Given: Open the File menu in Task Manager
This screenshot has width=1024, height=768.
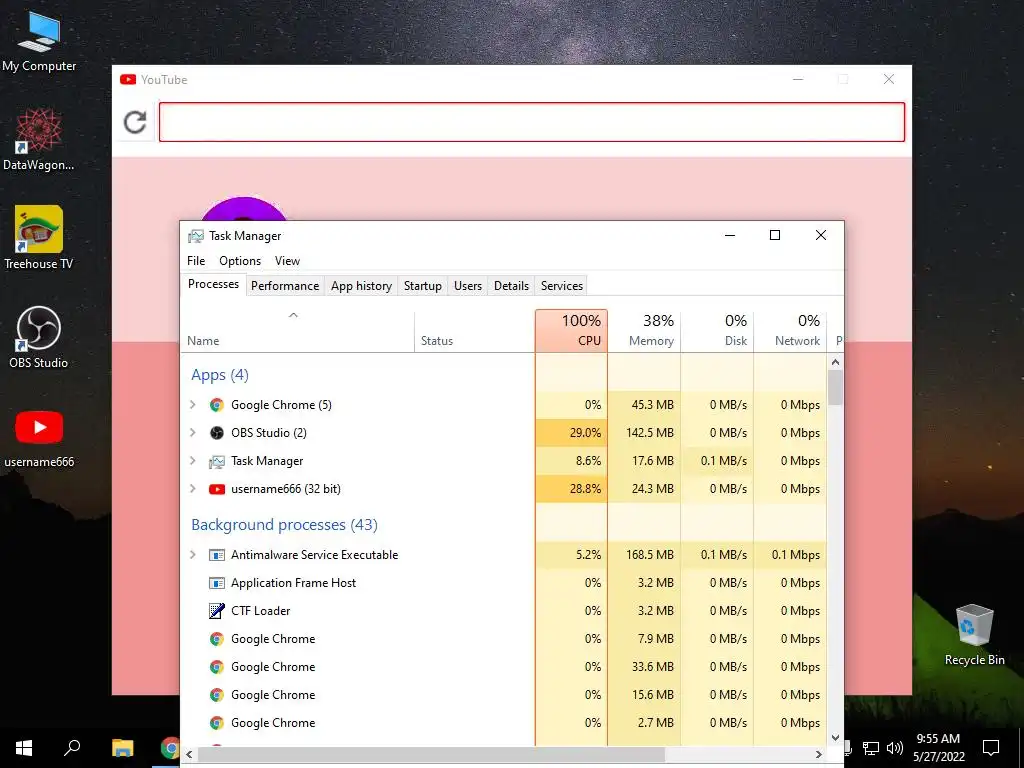Looking at the screenshot, I should (196, 261).
